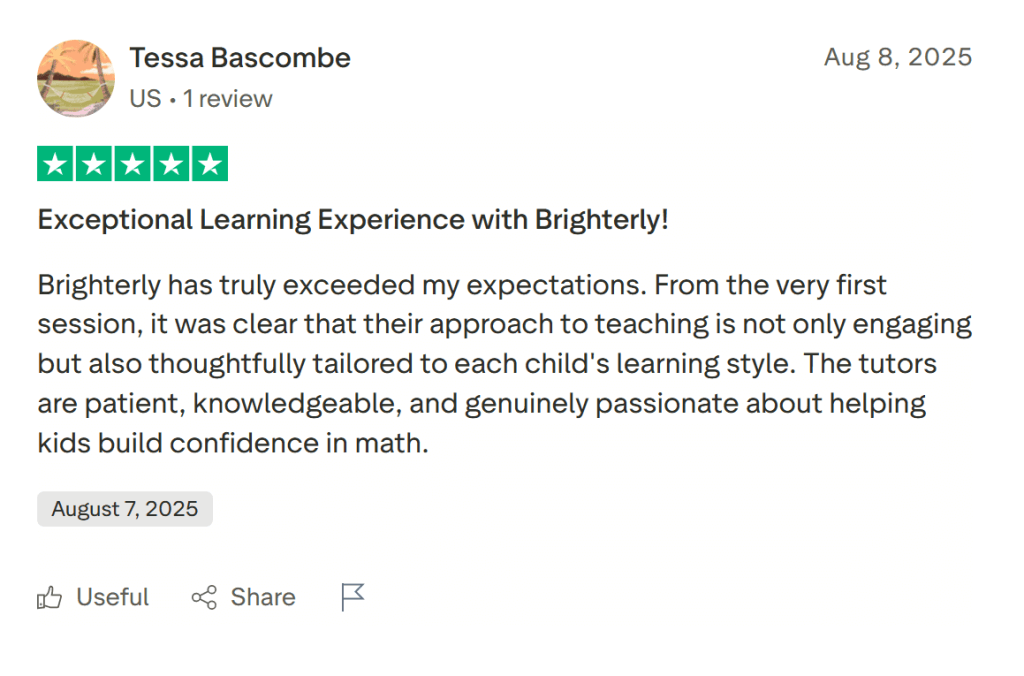Click the fourth green rating star
The height and width of the screenshot is (676, 1024).
170,164
